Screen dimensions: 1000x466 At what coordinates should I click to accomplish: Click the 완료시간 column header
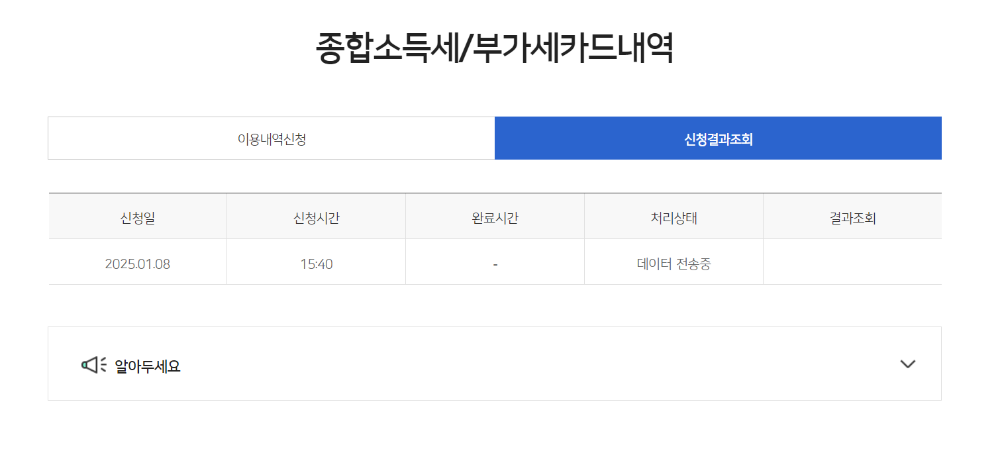495,218
